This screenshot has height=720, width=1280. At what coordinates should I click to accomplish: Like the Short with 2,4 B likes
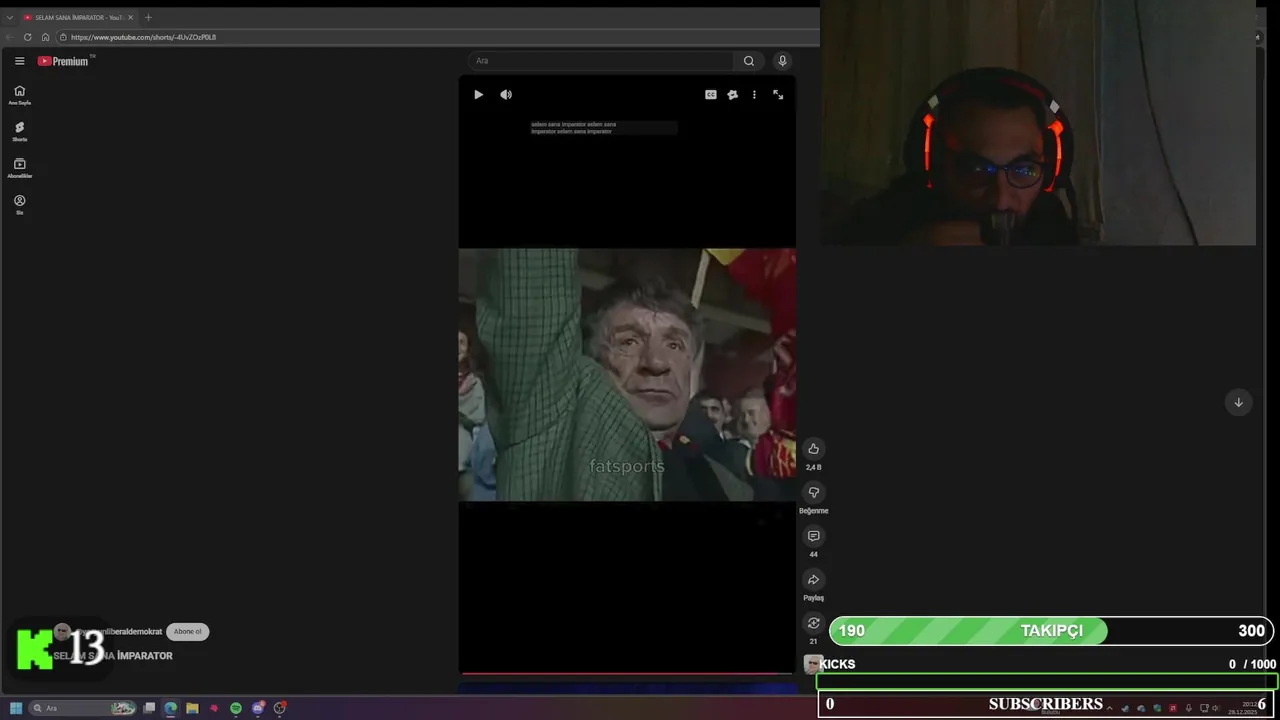pyautogui.click(x=813, y=449)
